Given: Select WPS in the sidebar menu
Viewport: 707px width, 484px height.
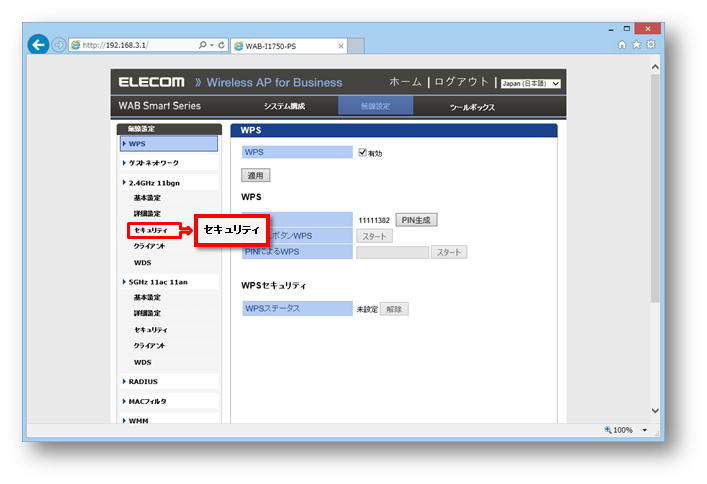Looking at the screenshot, I should tap(169, 144).
